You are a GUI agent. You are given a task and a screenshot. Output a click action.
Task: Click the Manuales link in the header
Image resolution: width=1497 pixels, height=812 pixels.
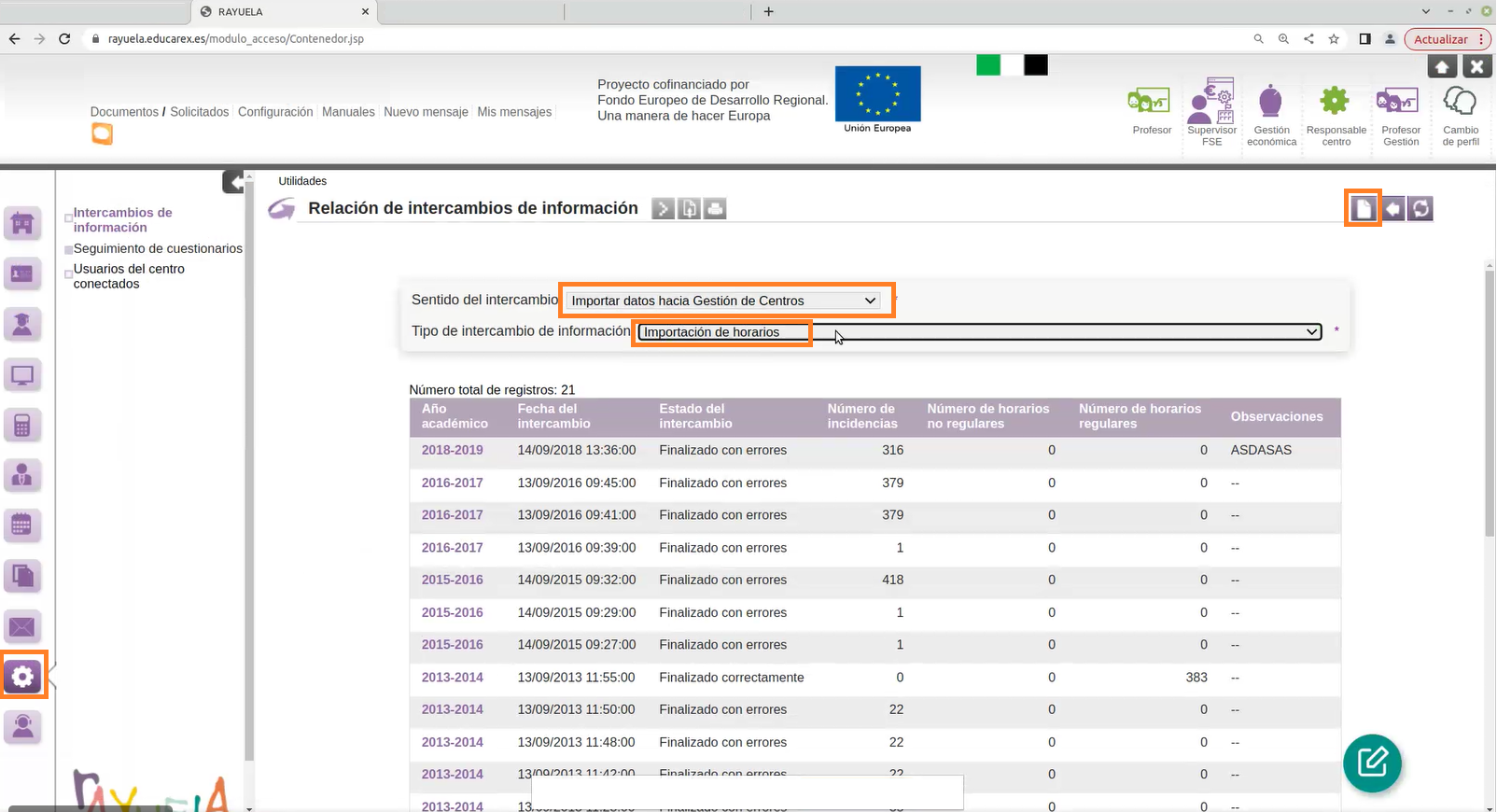(348, 112)
